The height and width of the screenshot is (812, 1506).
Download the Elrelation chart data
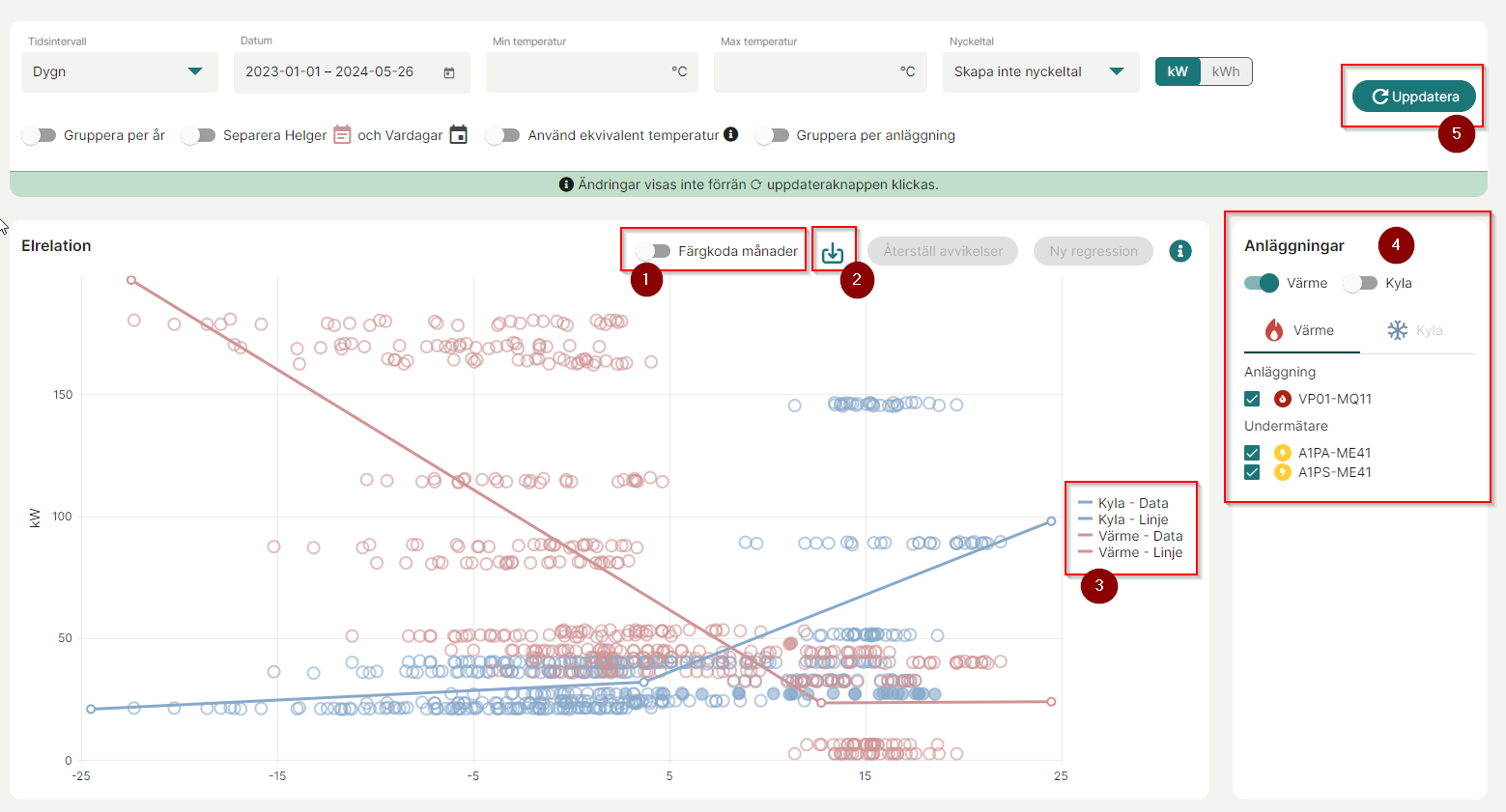[833, 252]
